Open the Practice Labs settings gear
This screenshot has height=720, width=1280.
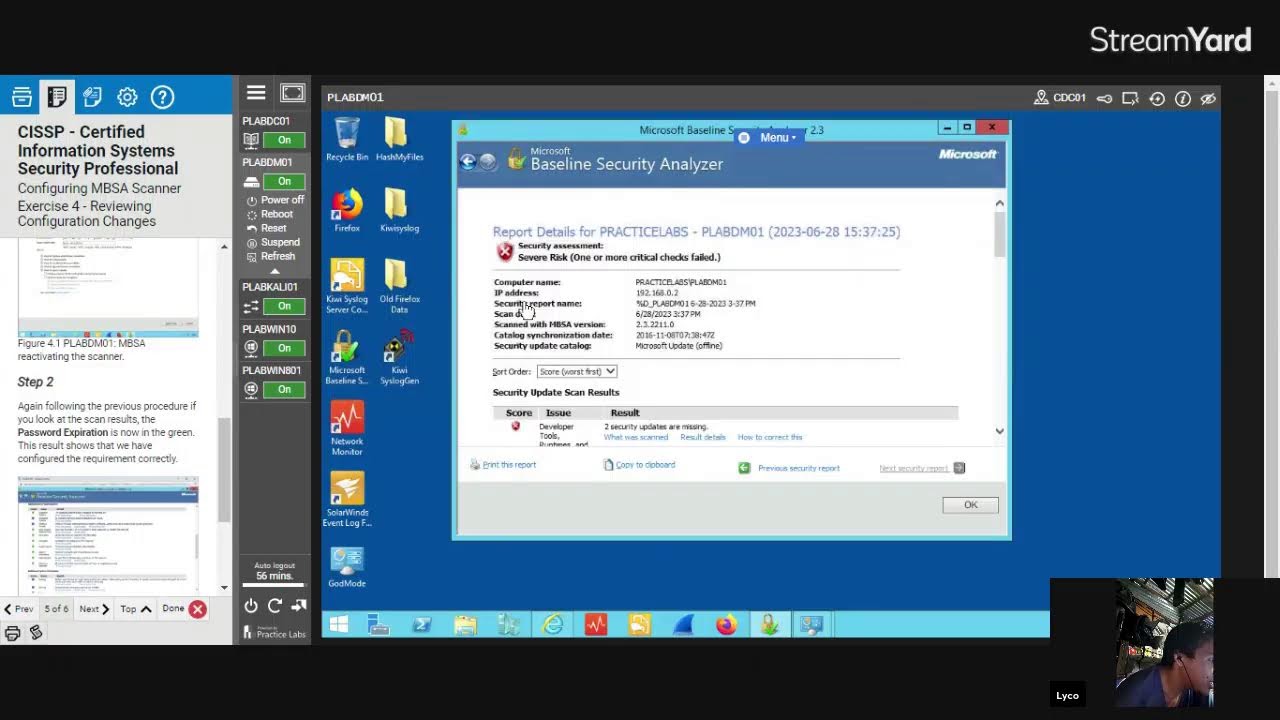click(x=127, y=97)
